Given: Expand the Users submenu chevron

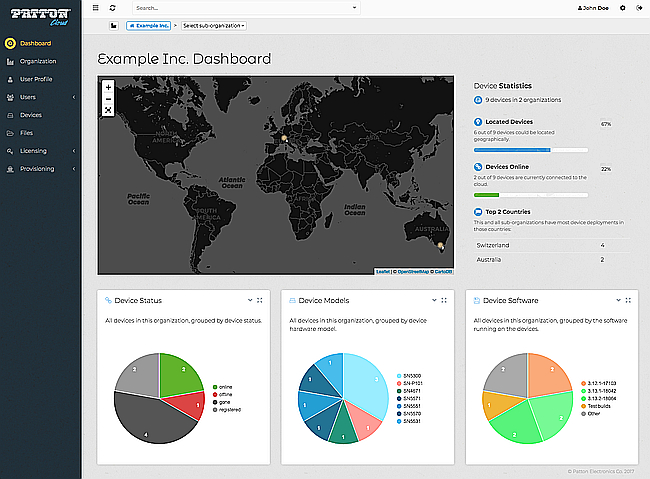Looking at the screenshot, I should click(x=74, y=97).
